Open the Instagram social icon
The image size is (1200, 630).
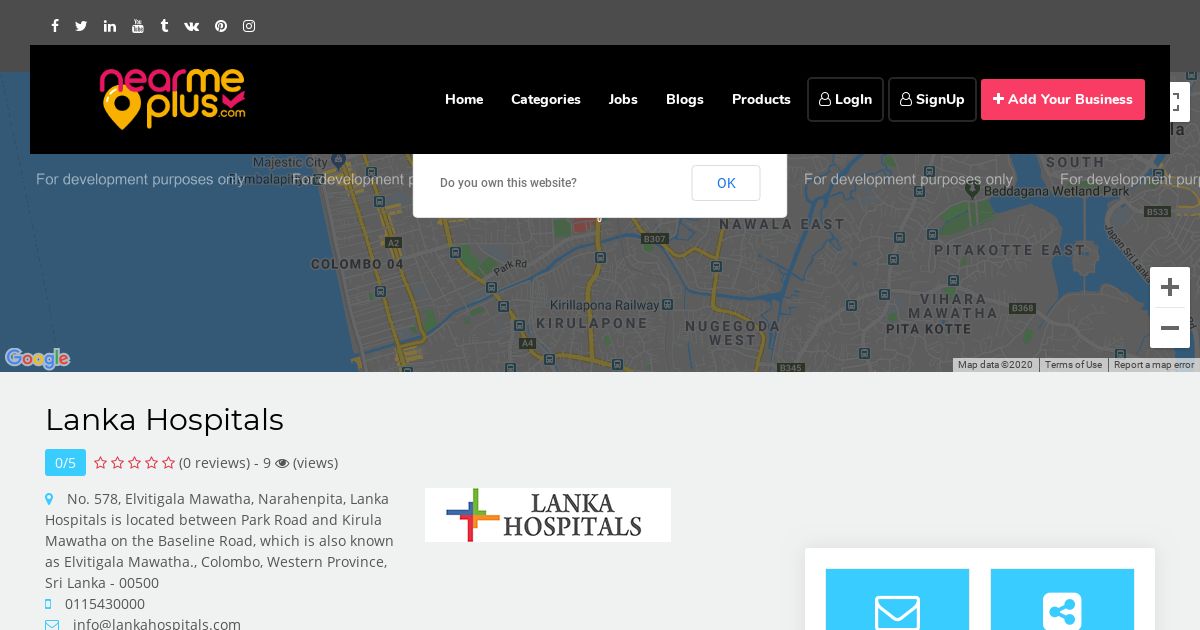249,26
